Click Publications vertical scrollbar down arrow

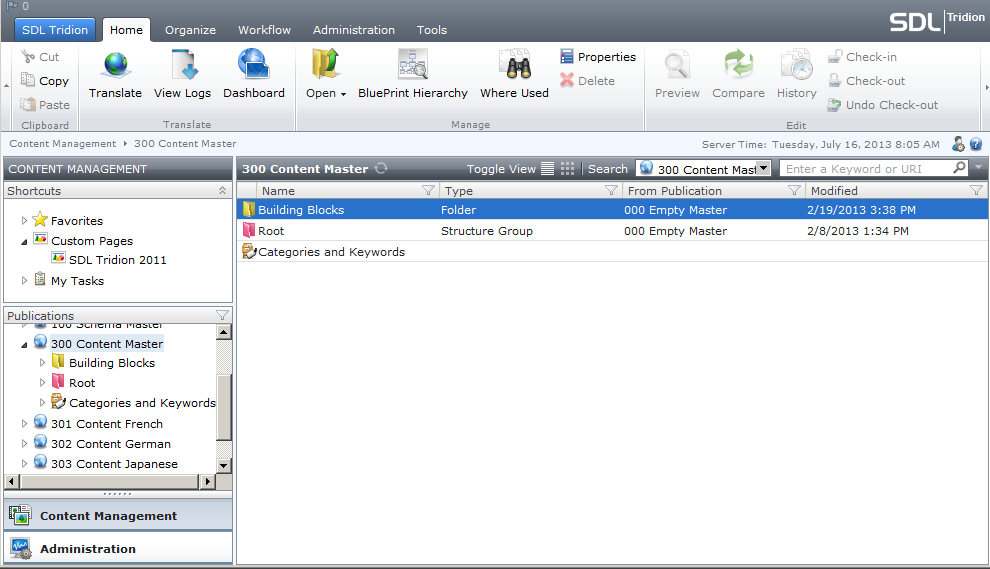tap(224, 465)
